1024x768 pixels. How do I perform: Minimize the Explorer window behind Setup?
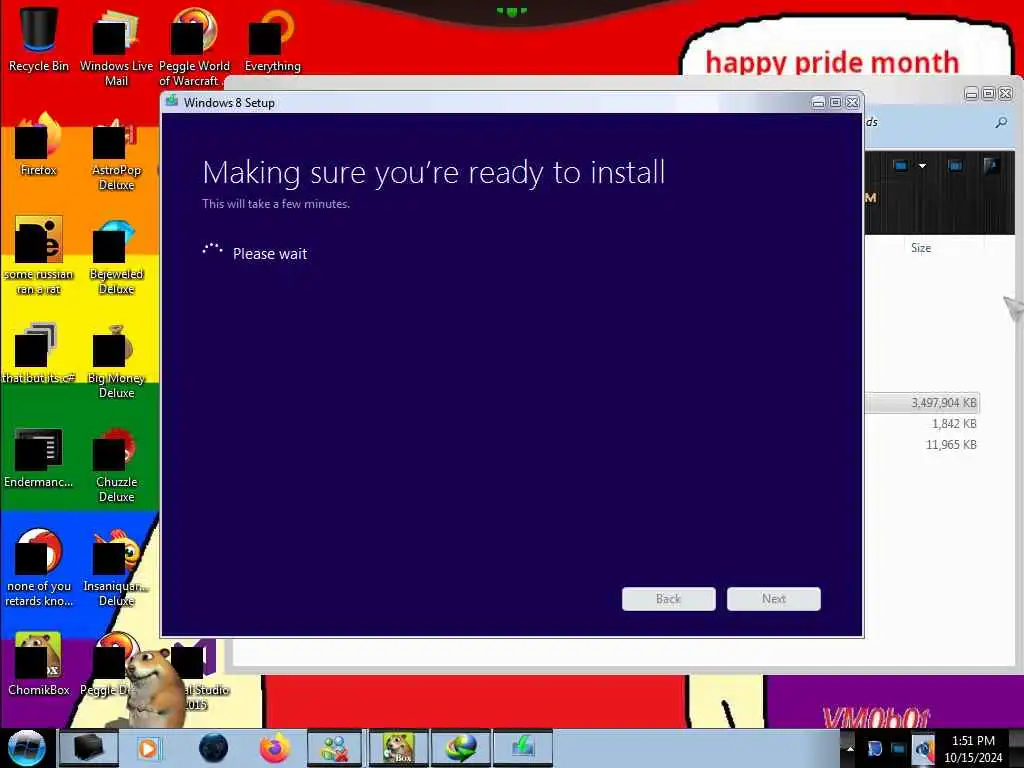972,94
